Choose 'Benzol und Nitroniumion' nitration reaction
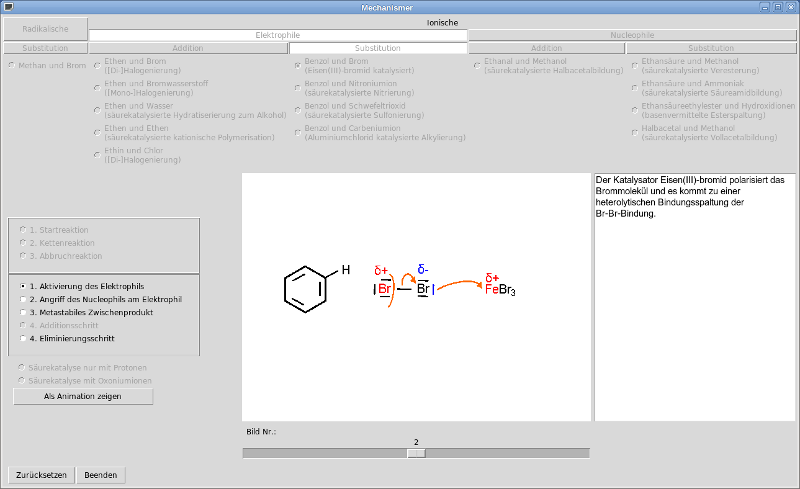The height and width of the screenshot is (489, 800). coord(298,87)
